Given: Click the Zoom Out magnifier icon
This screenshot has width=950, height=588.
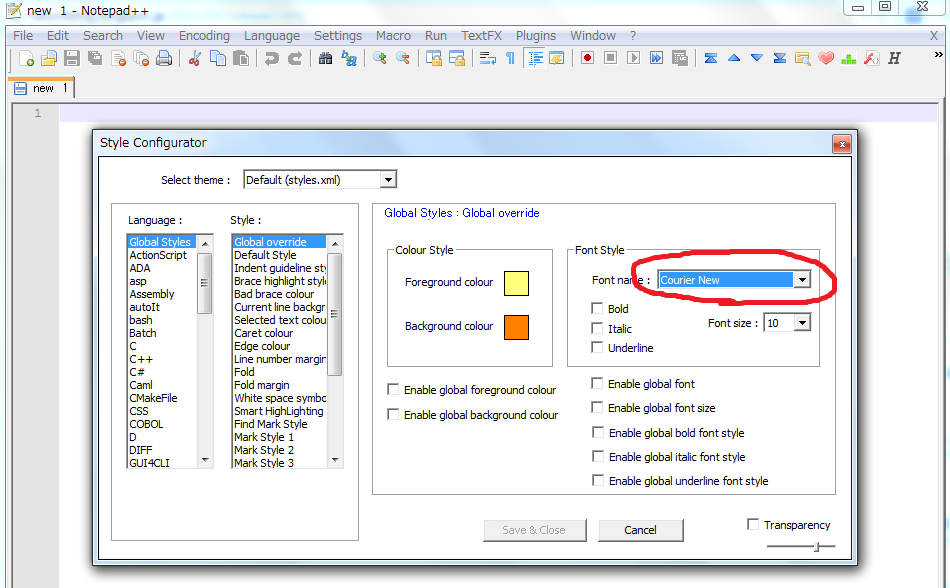Looking at the screenshot, I should 403,59.
